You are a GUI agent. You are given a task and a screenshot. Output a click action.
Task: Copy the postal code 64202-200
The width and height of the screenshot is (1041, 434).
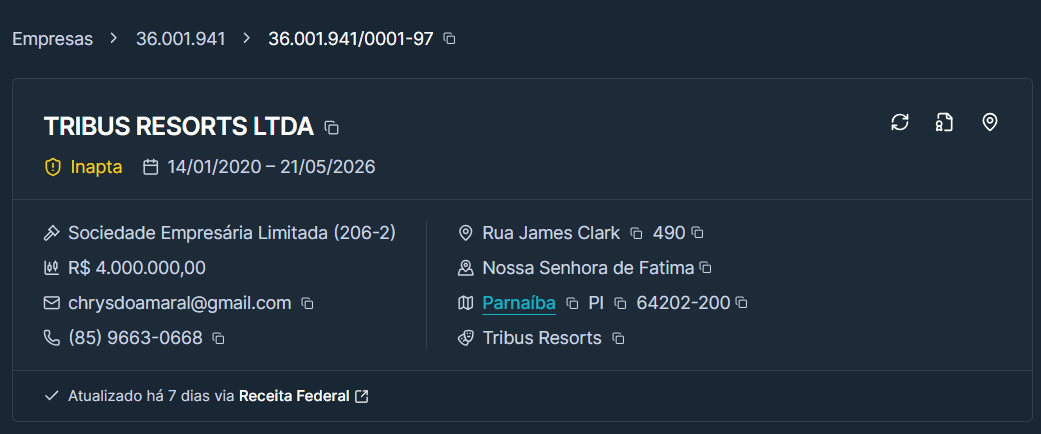coord(742,303)
